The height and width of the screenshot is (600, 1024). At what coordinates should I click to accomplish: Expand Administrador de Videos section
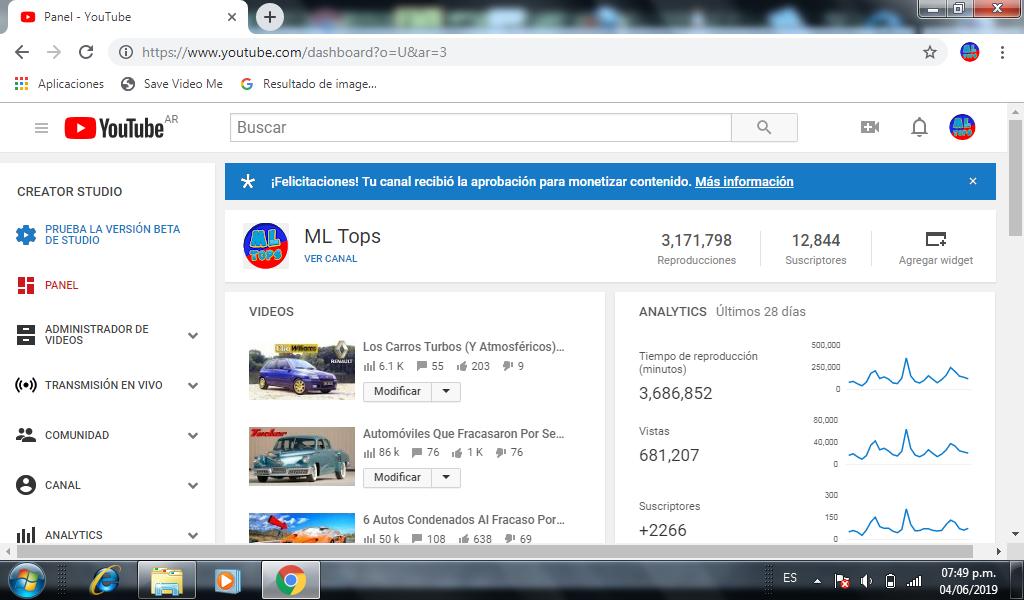coord(193,335)
